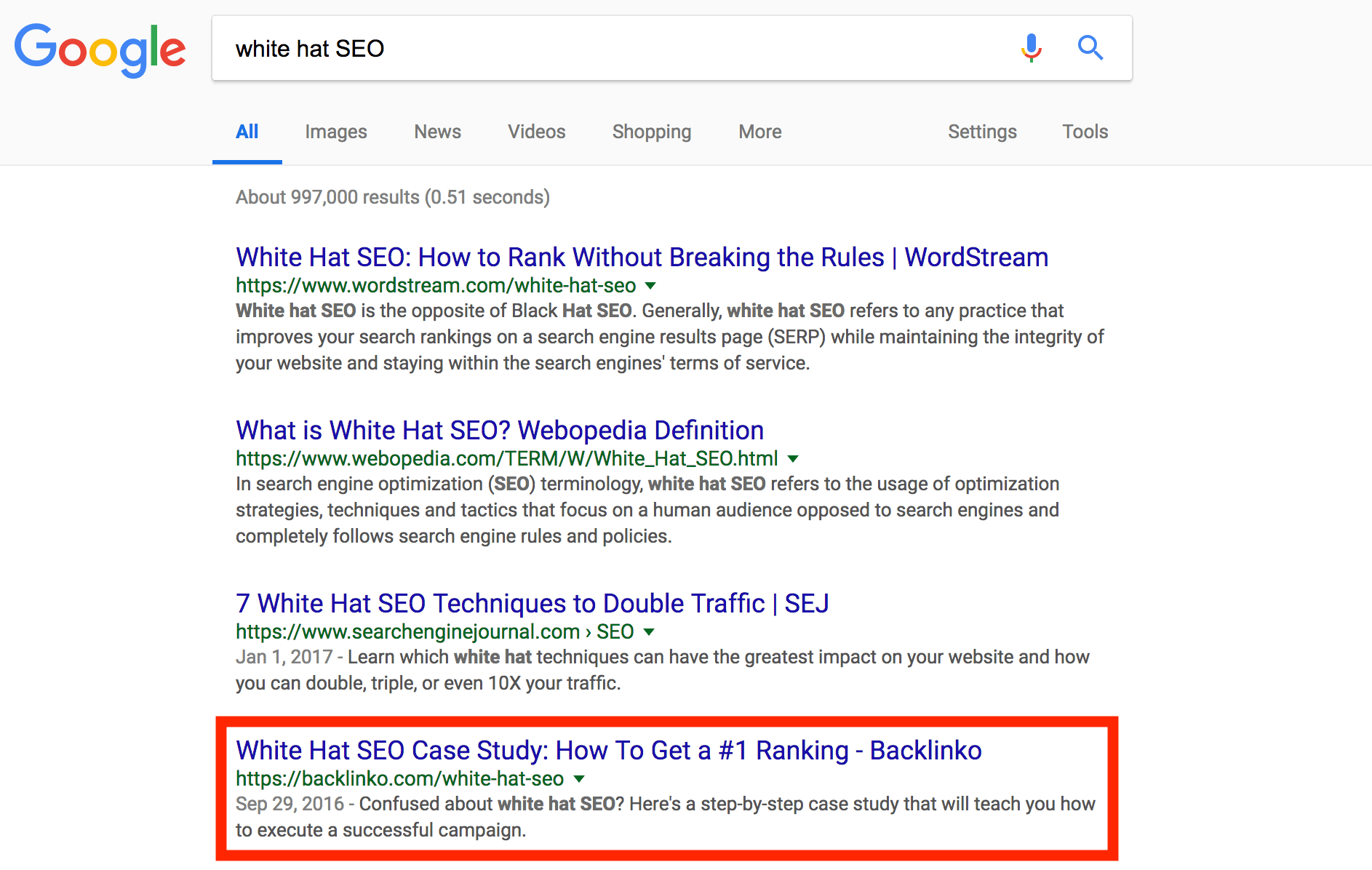Screen dimensions: 1372x870
Task: Open the SEJ 7 White Hat Techniques article
Action: tap(532, 603)
